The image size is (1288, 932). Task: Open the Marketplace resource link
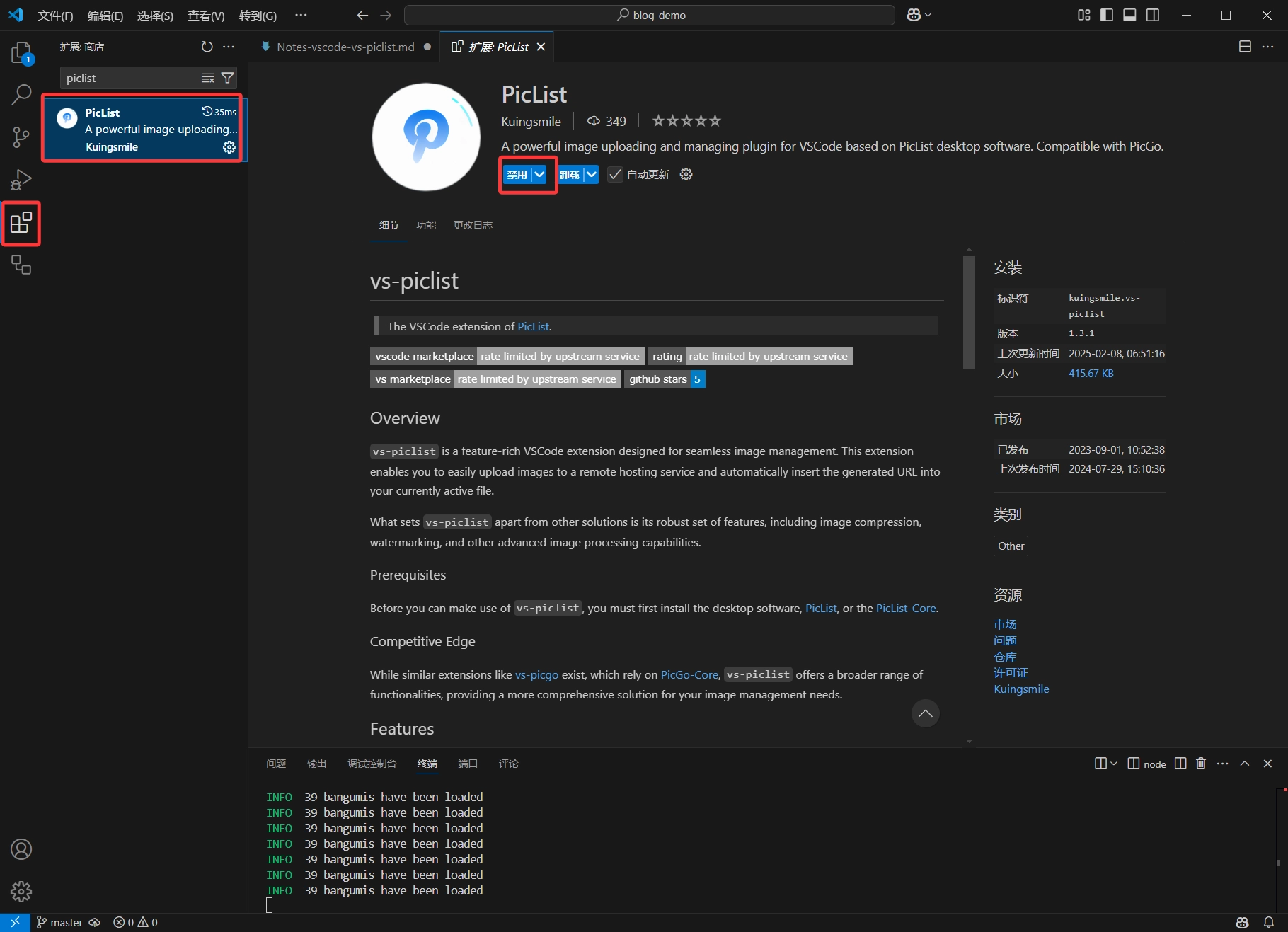(1005, 624)
